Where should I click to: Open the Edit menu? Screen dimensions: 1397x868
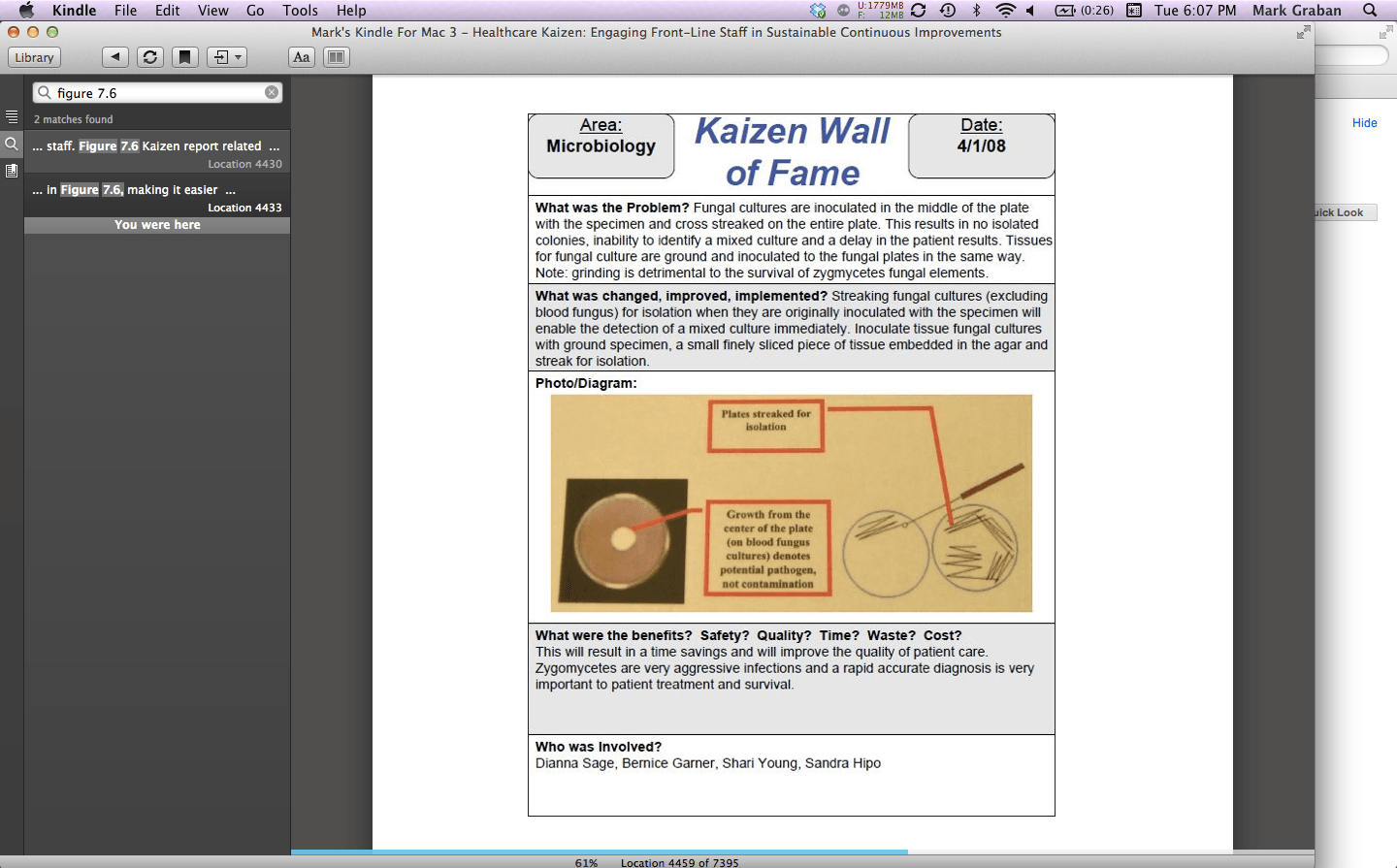[x=168, y=11]
